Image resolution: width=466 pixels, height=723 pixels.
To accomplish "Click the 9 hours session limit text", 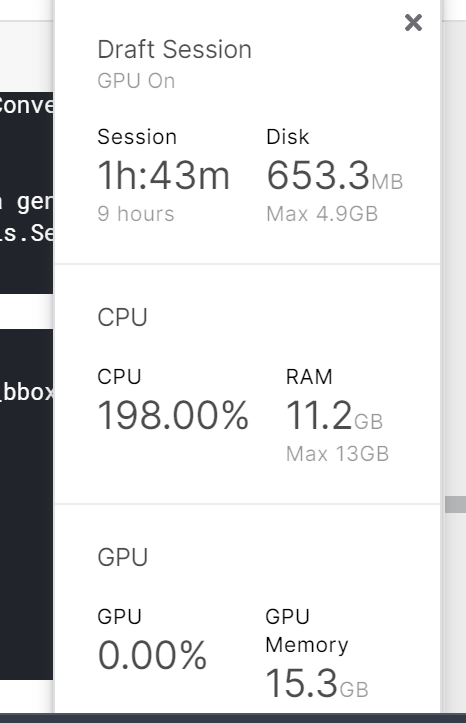I will click(x=136, y=213).
